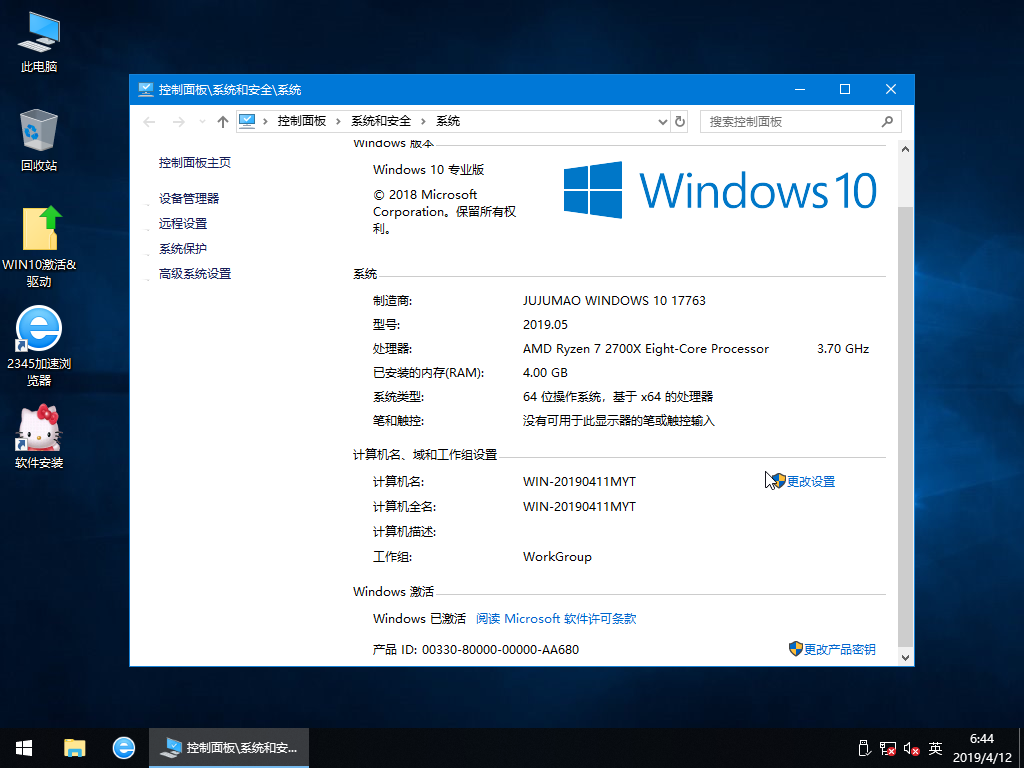Switch the 英 input method indicator
The image size is (1024, 768).
935,748
